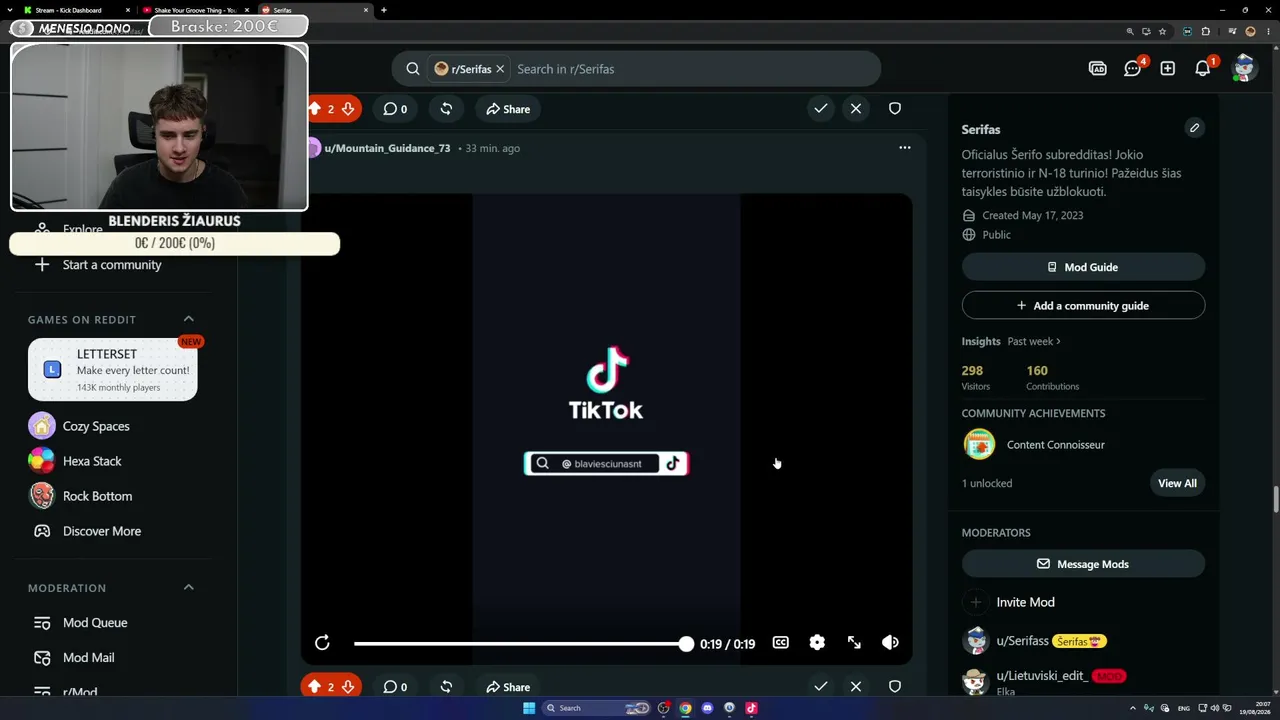Collapse the Moderation section
This screenshot has width=1280, height=720.
point(189,587)
